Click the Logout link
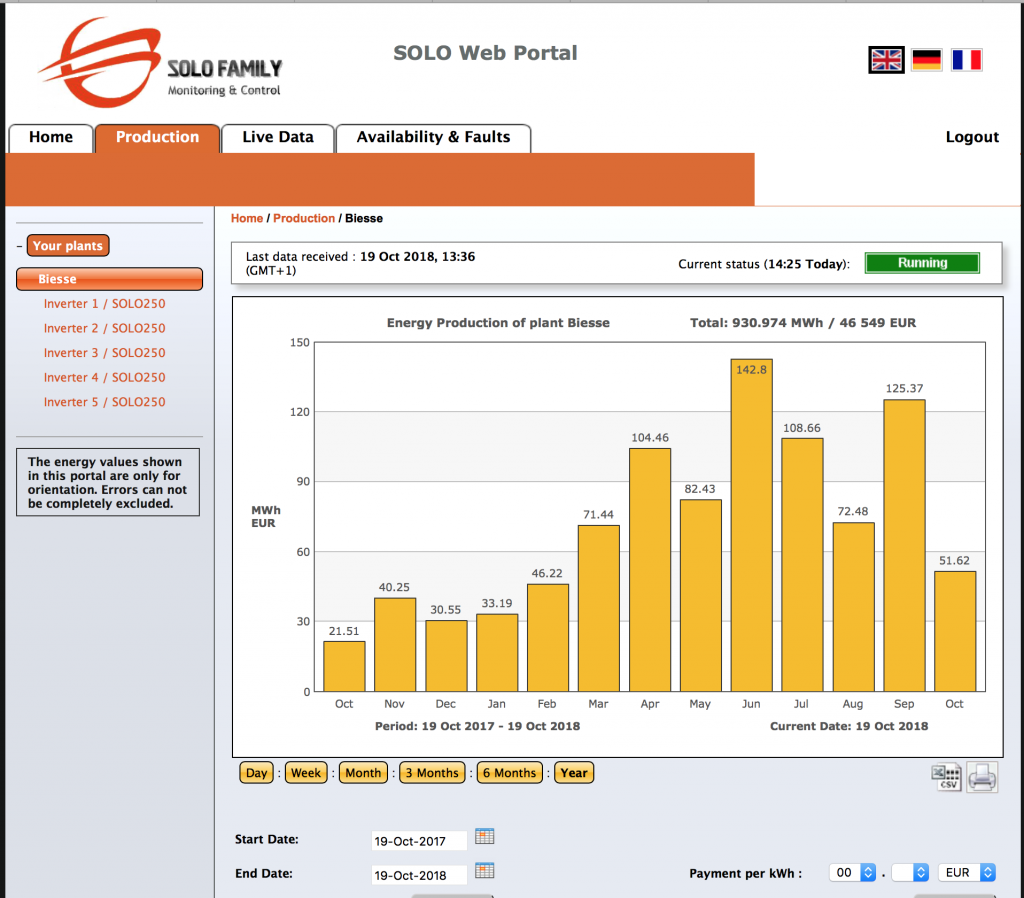This screenshot has height=898, width=1024. (x=972, y=137)
